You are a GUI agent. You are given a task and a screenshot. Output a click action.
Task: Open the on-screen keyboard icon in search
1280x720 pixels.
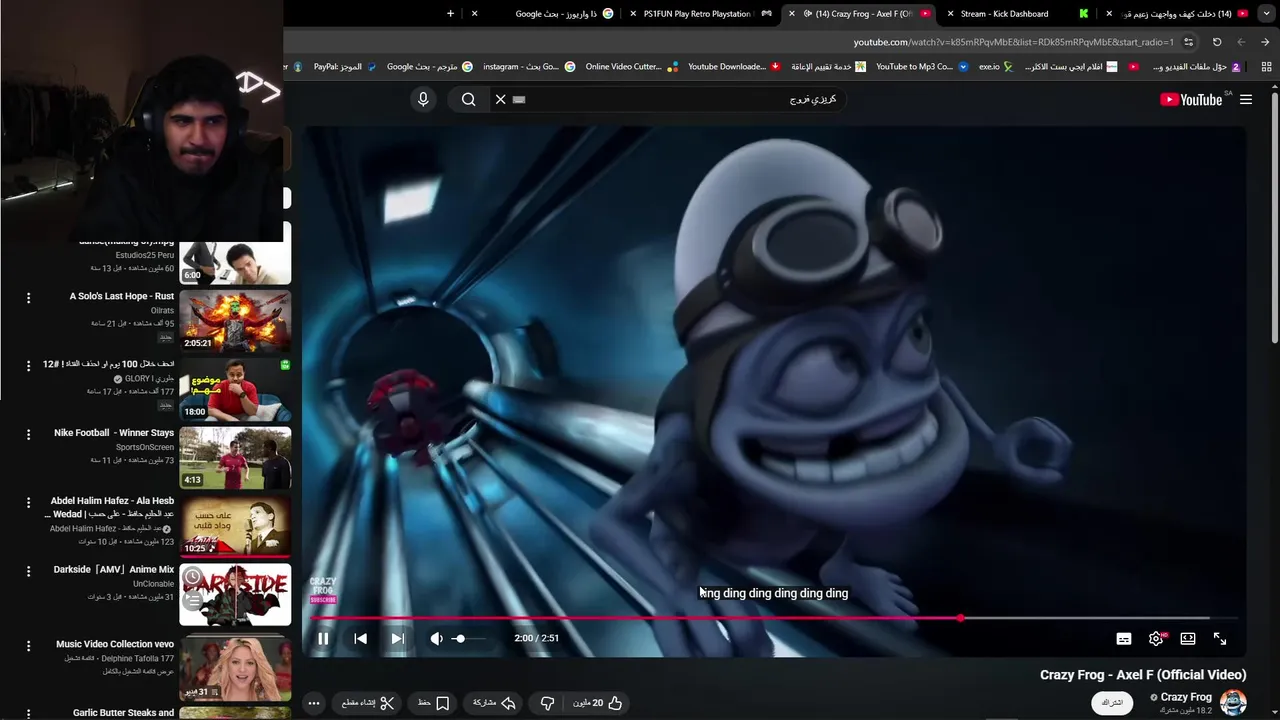click(519, 99)
